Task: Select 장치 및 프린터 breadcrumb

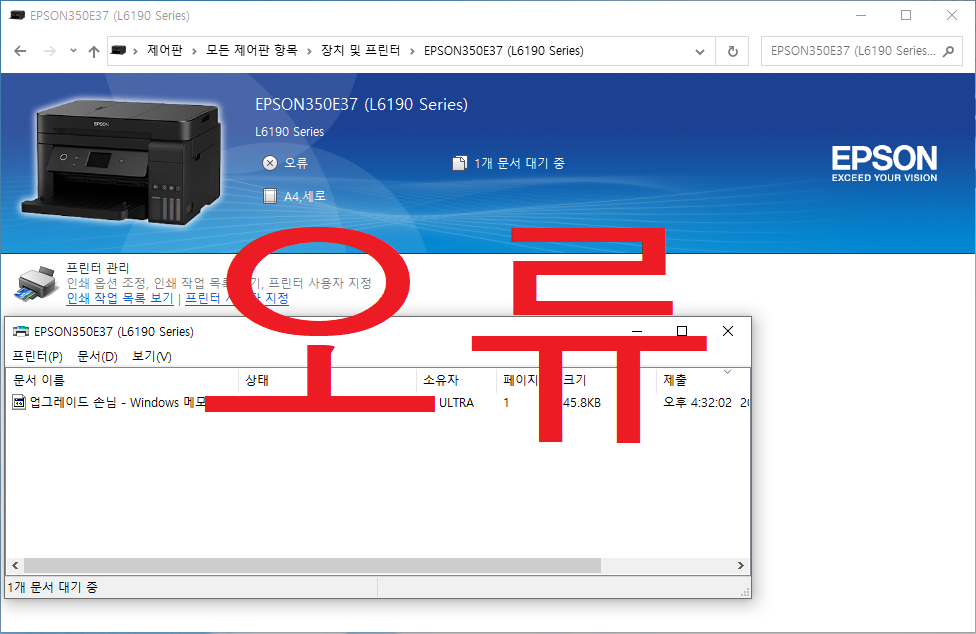Action: pyautogui.click(x=360, y=50)
